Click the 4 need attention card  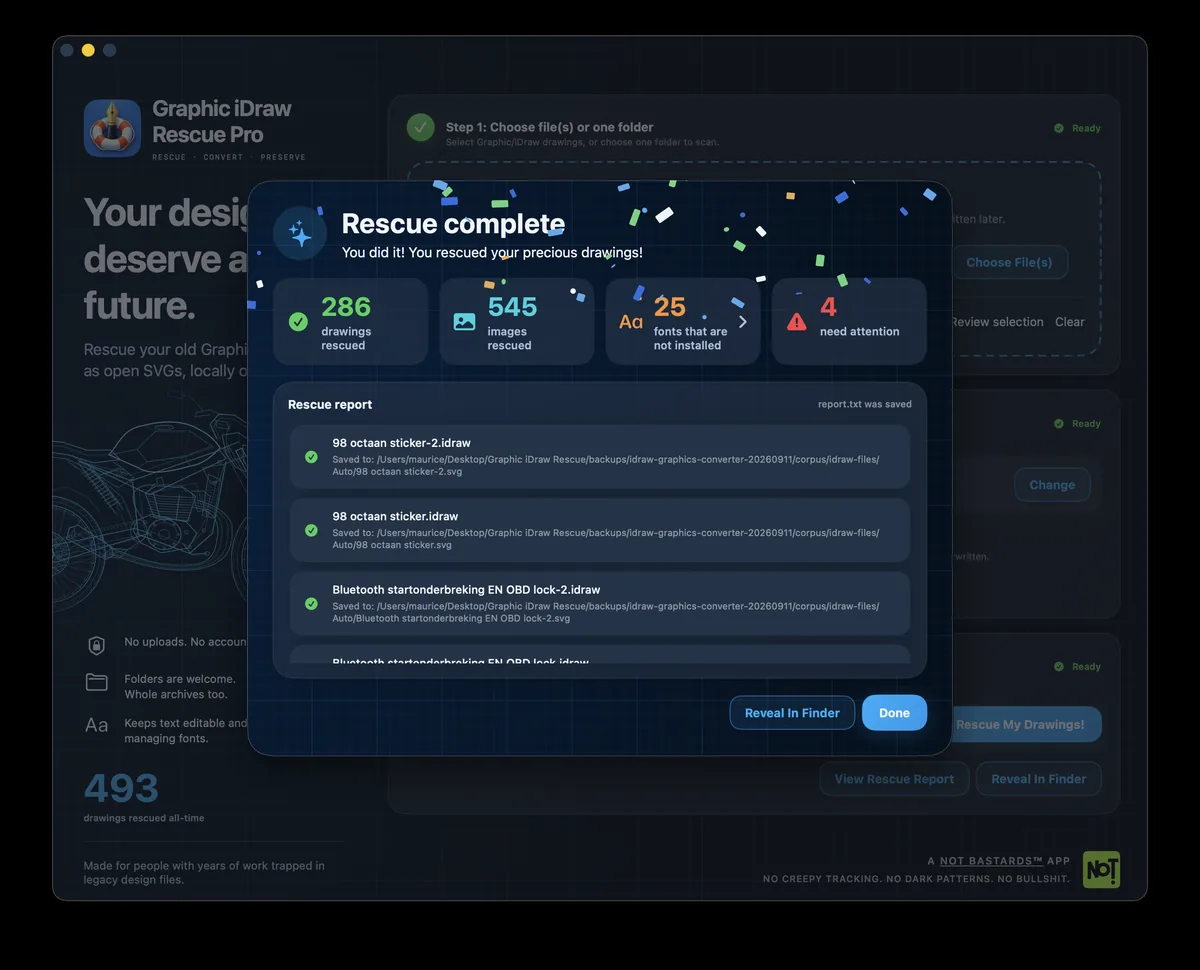[849, 322]
